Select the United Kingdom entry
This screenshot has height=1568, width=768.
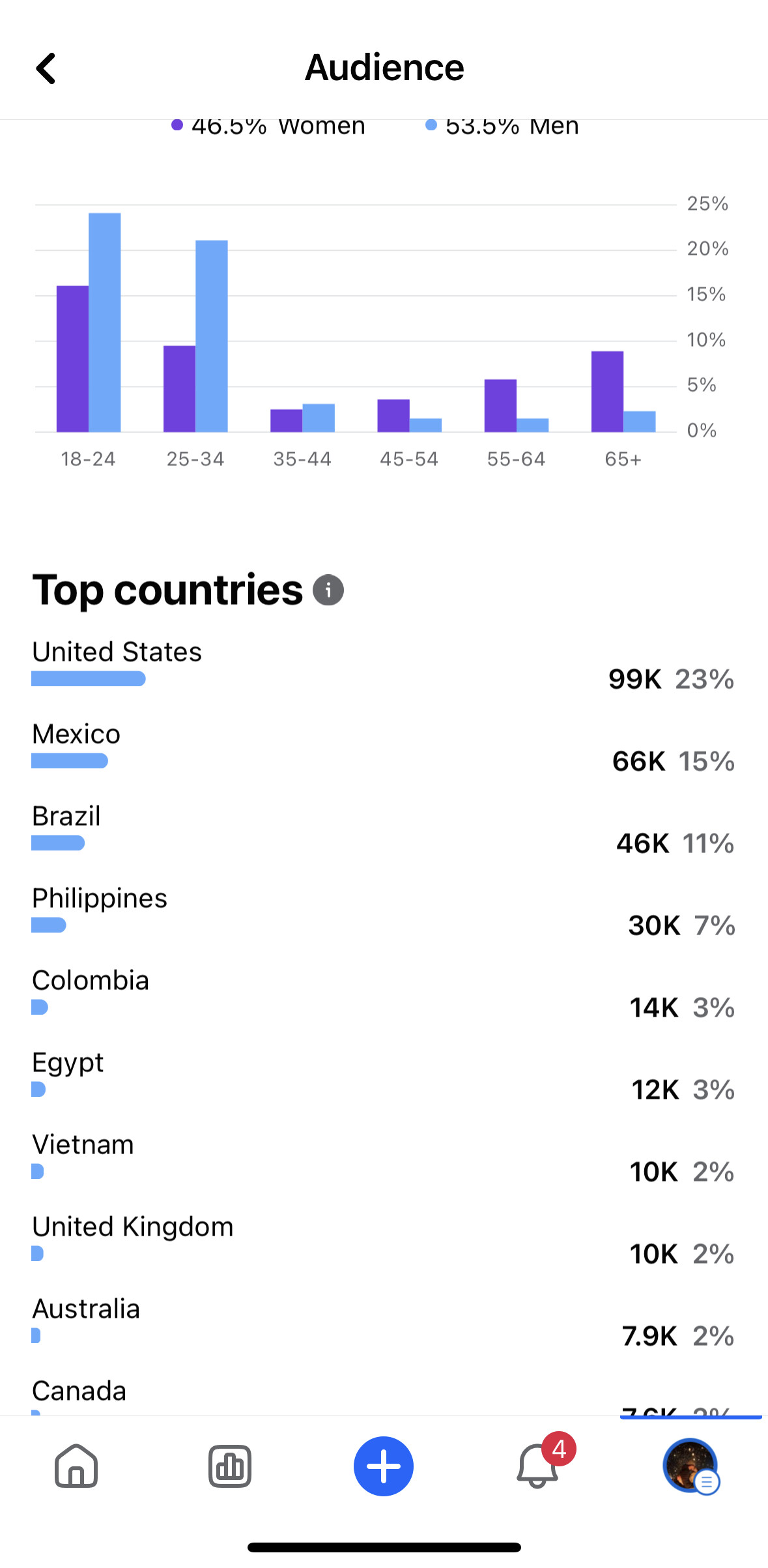point(133,1228)
